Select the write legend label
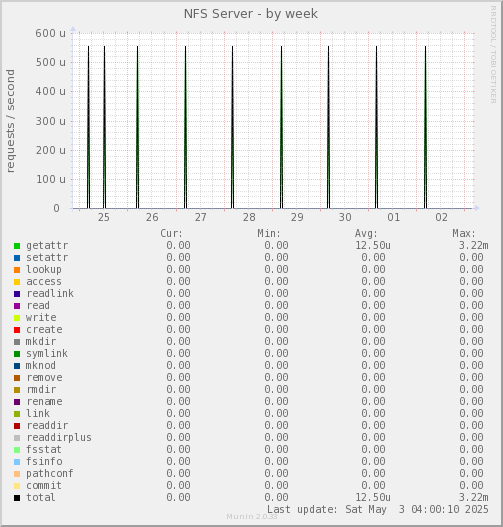This screenshot has height=527, width=503. pos(41,318)
